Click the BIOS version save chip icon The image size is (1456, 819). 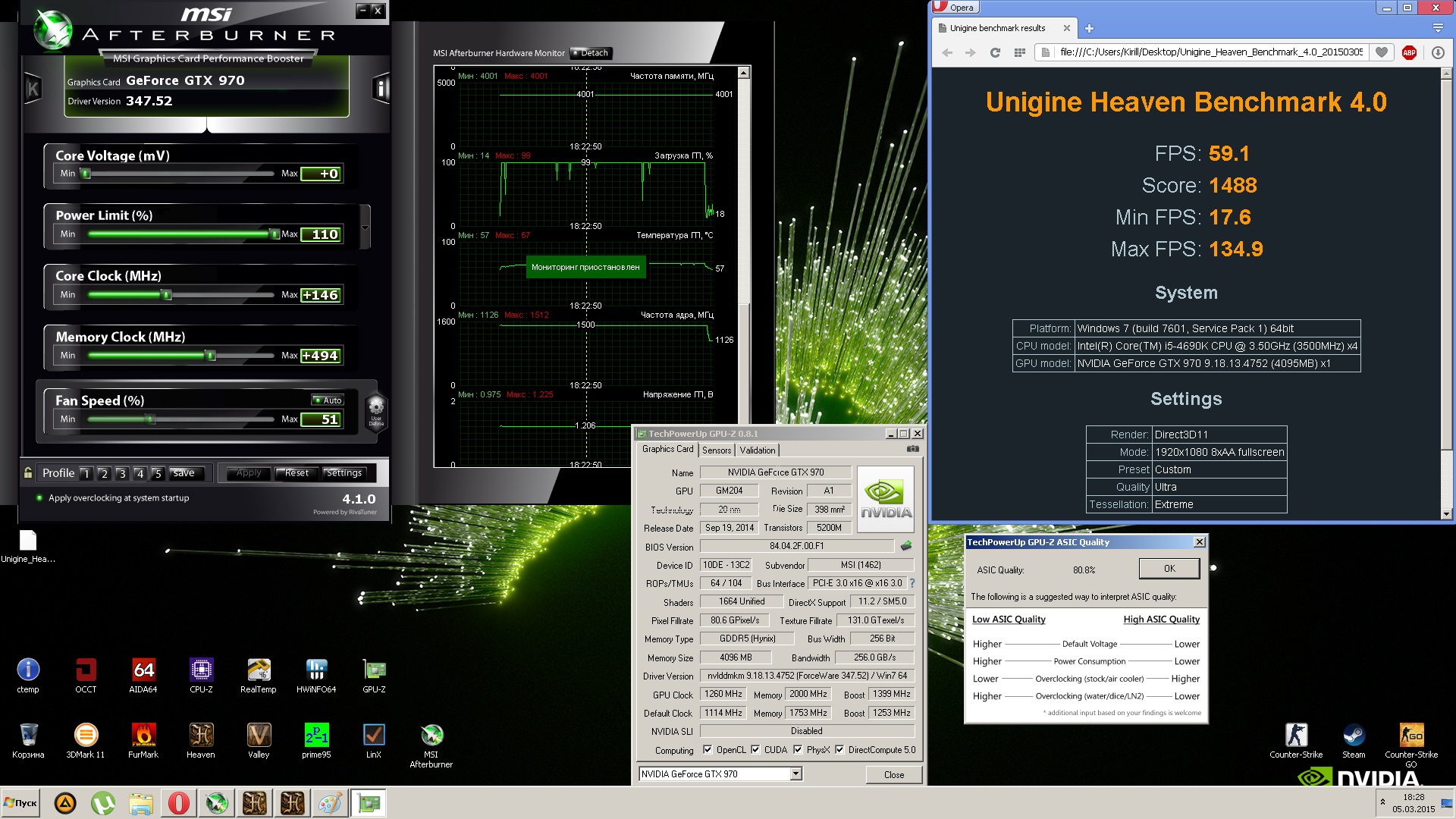906,546
